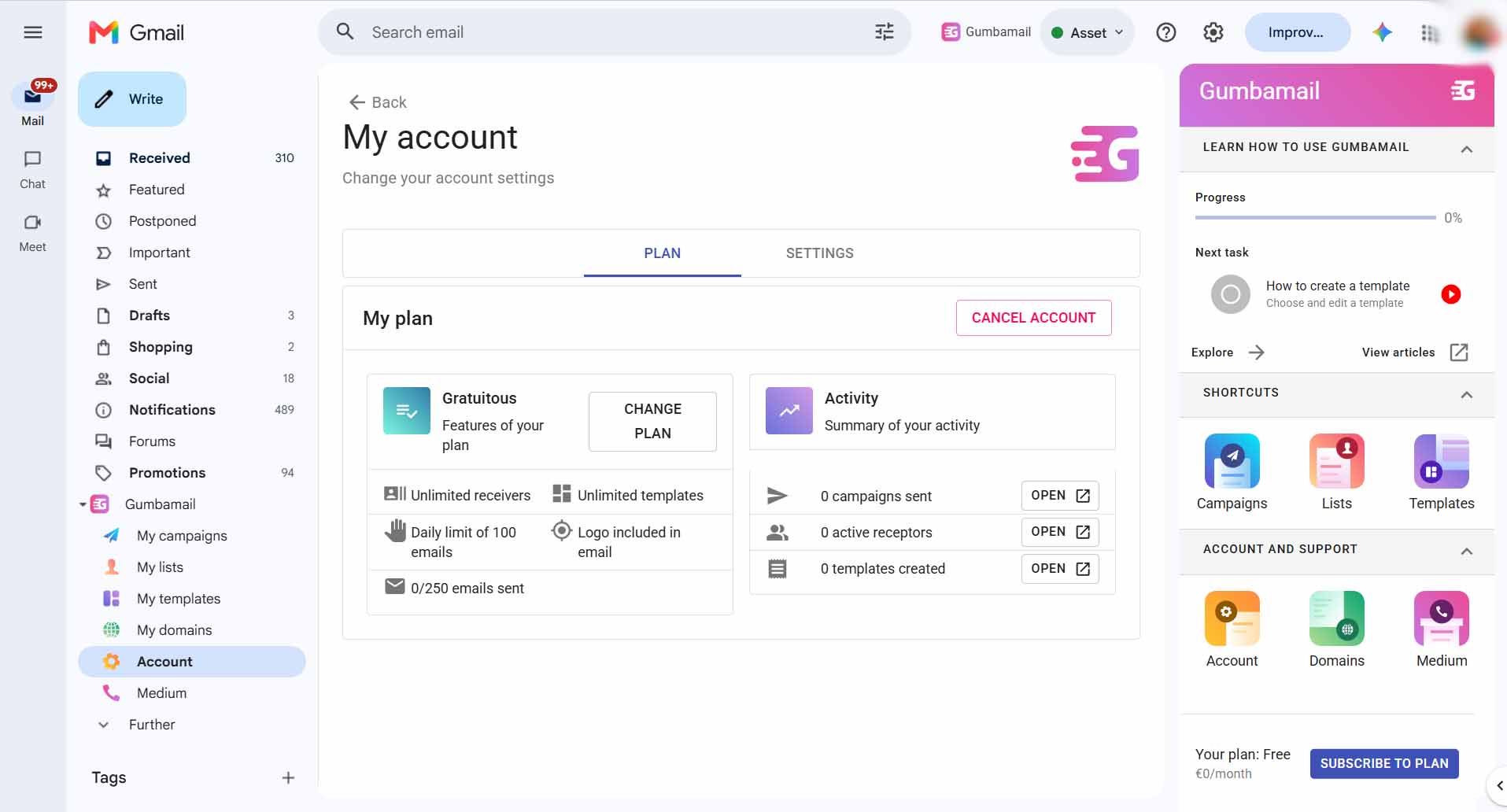Open templates created with OPEN button
The image size is (1507, 812).
[1060, 569]
